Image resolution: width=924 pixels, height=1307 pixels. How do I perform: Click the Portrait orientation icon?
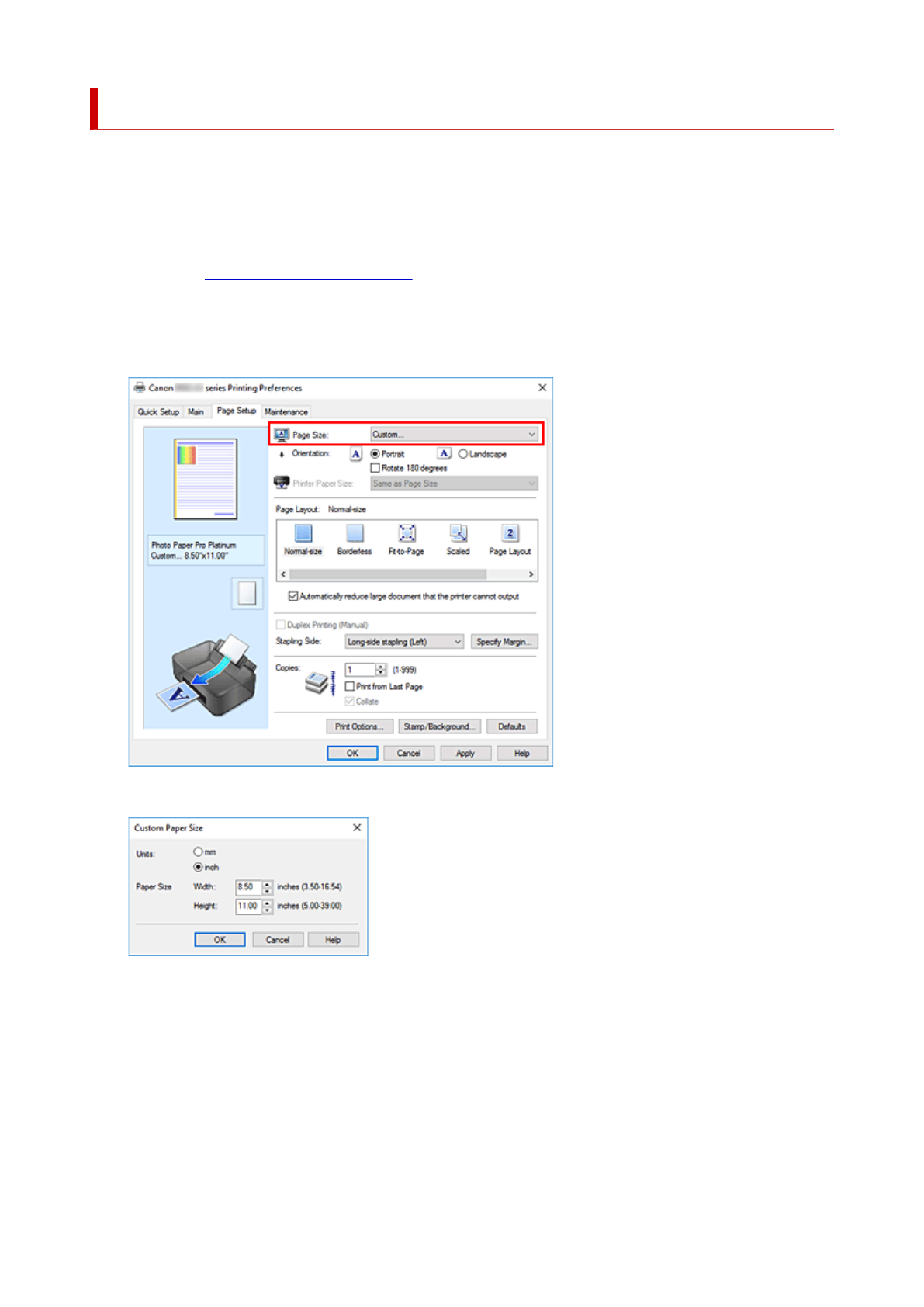point(356,454)
